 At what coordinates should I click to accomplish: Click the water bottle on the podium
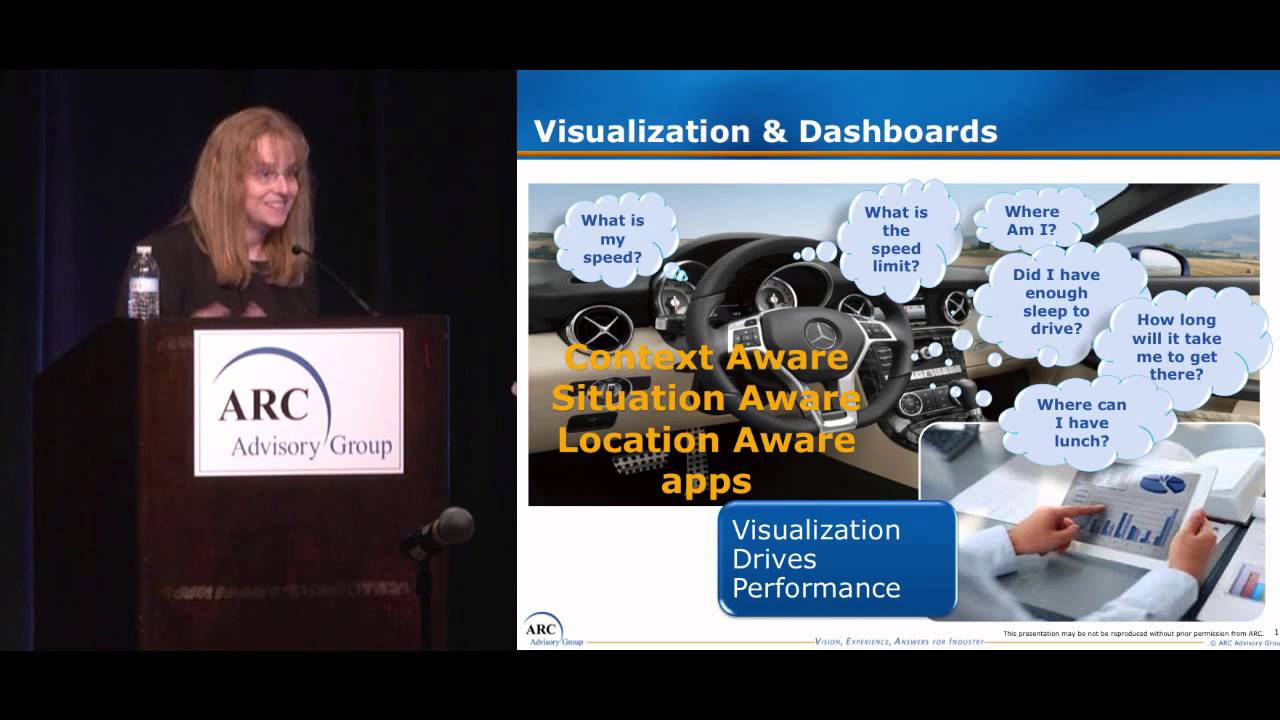coord(143,283)
